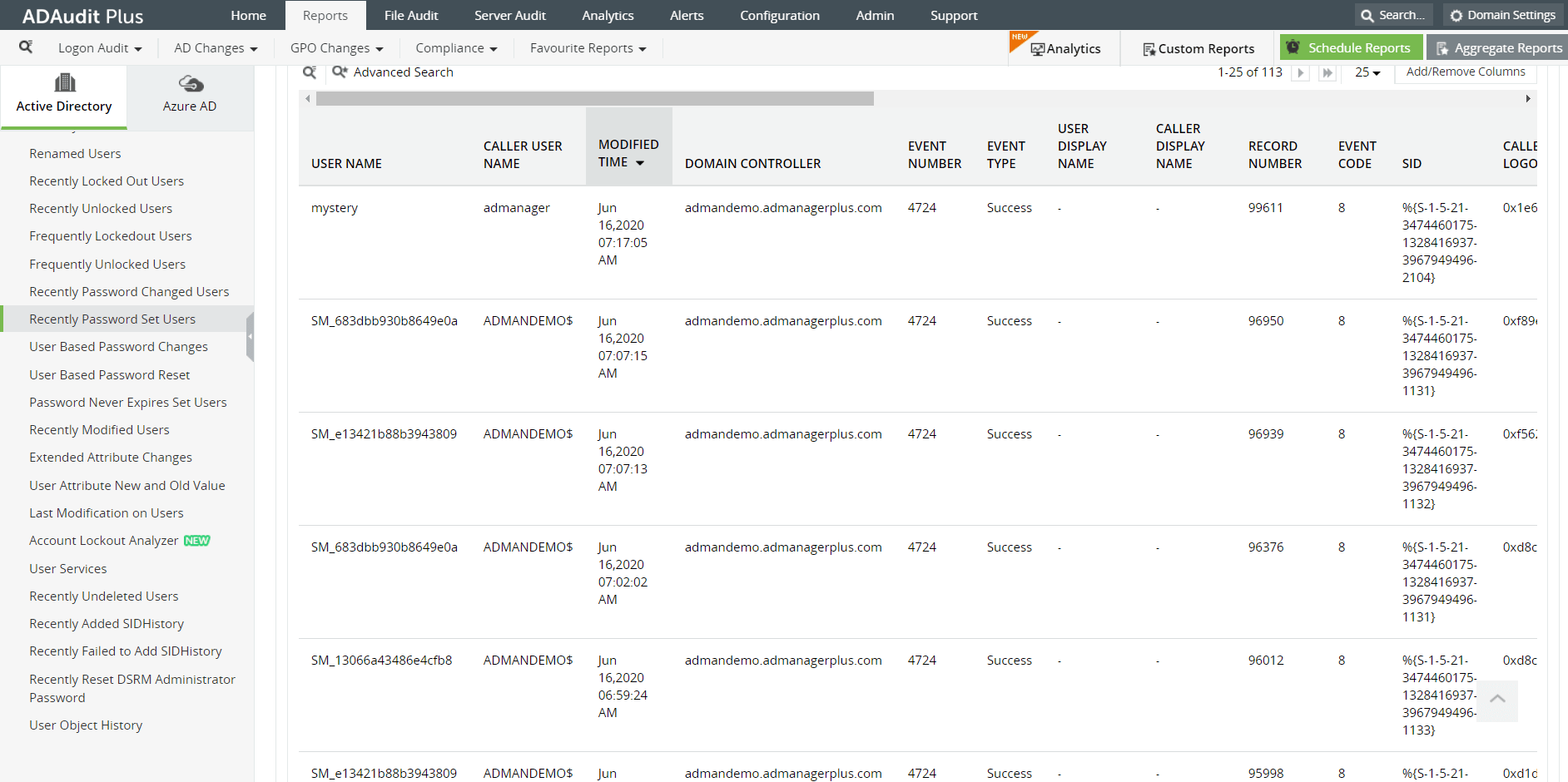Image resolution: width=1568 pixels, height=782 pixels.
Task: Open the User Based Password Reset report
Action: 110,374
